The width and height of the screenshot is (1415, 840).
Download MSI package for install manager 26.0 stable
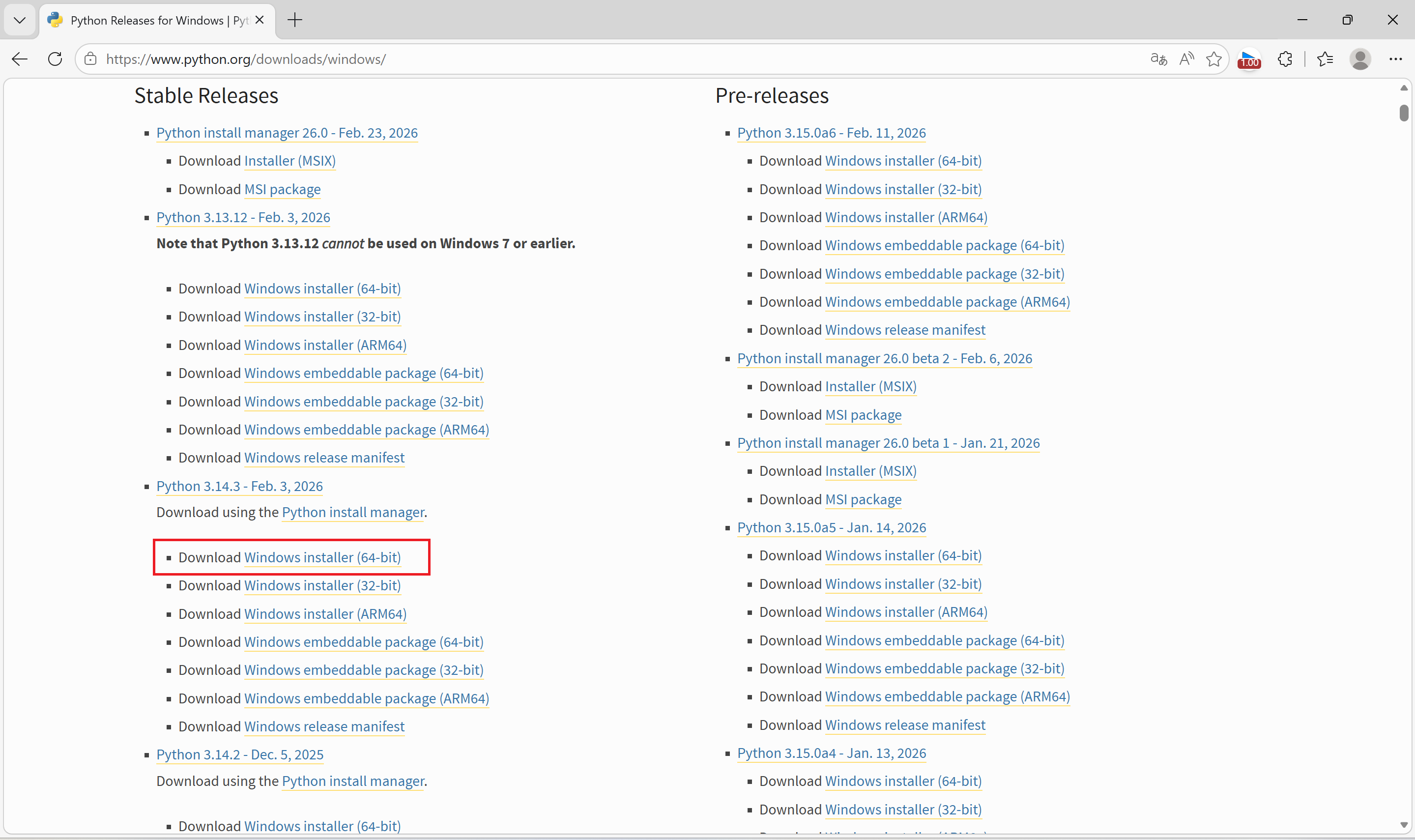(283, 190)
